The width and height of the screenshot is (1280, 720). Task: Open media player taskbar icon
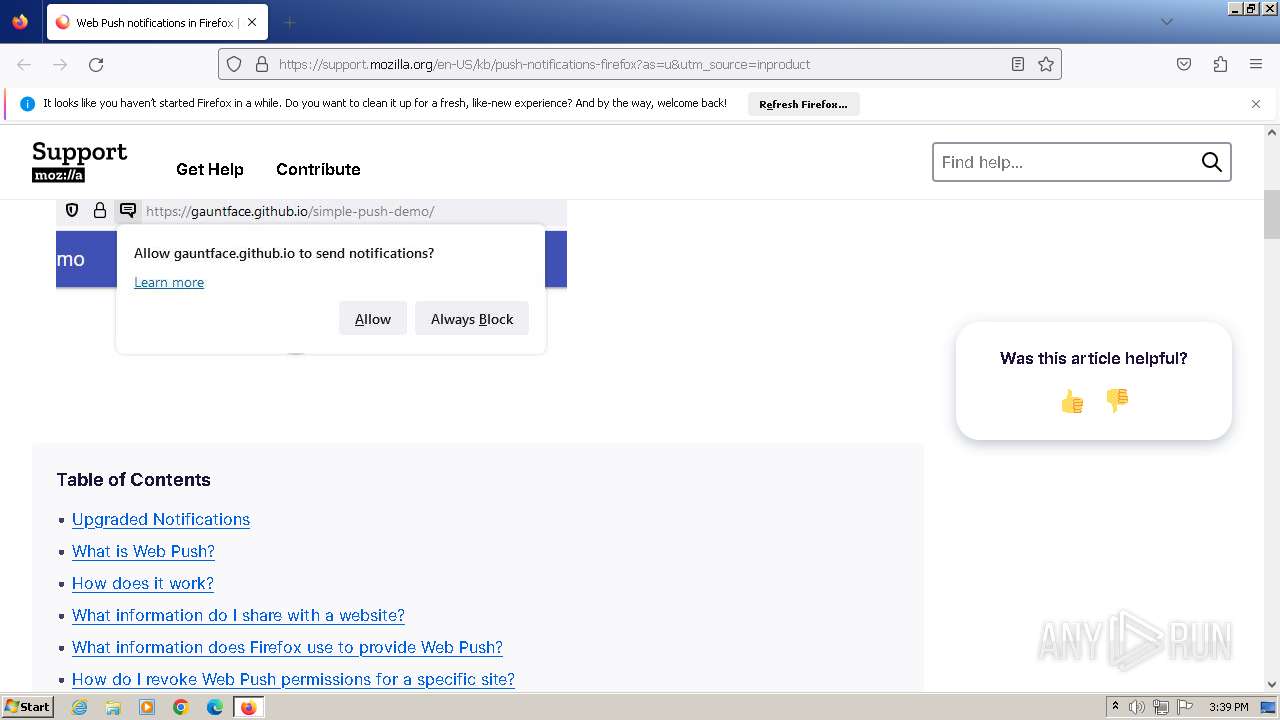147,707
